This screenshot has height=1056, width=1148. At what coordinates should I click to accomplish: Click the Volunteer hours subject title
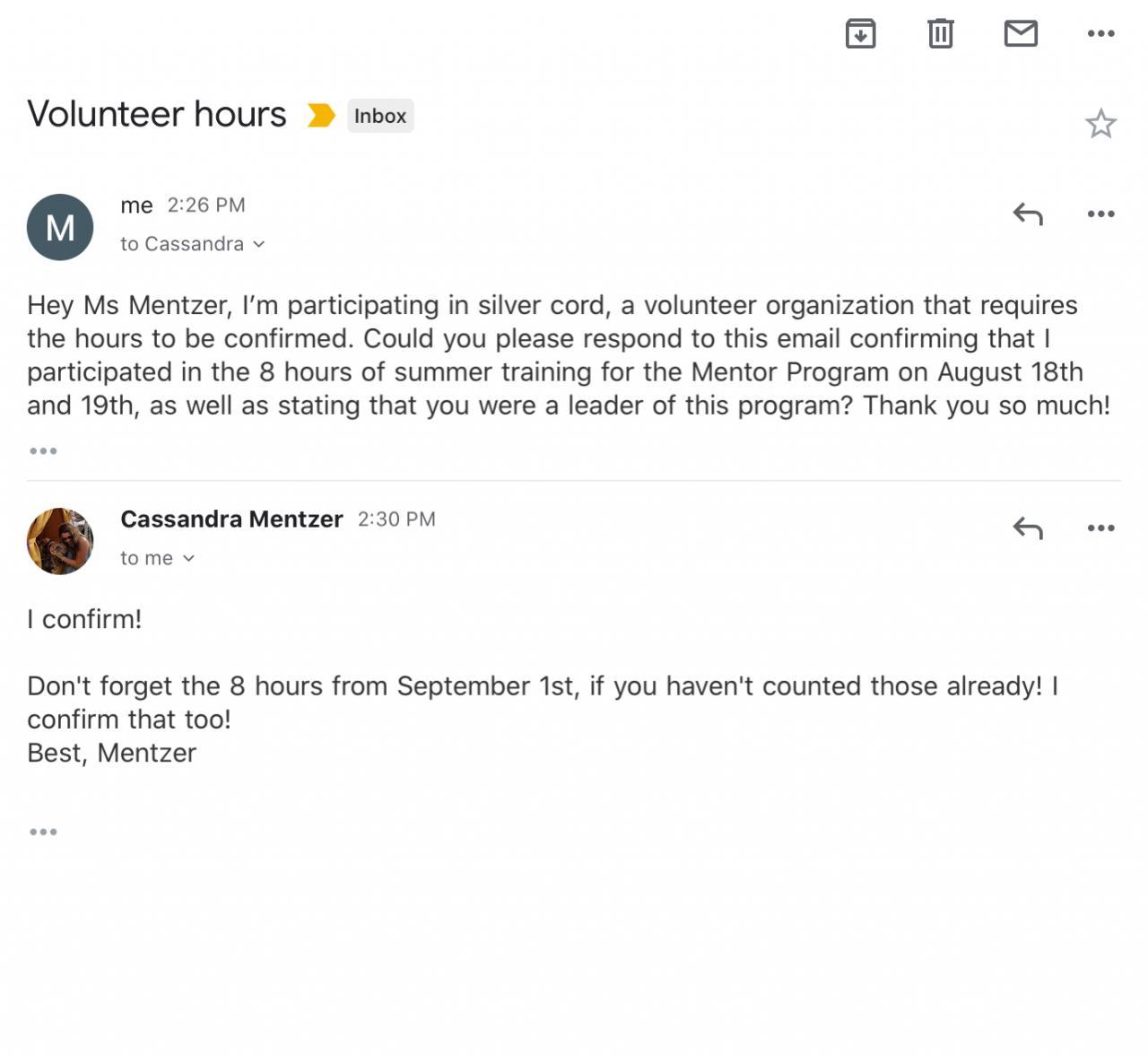tap(157, 115)
